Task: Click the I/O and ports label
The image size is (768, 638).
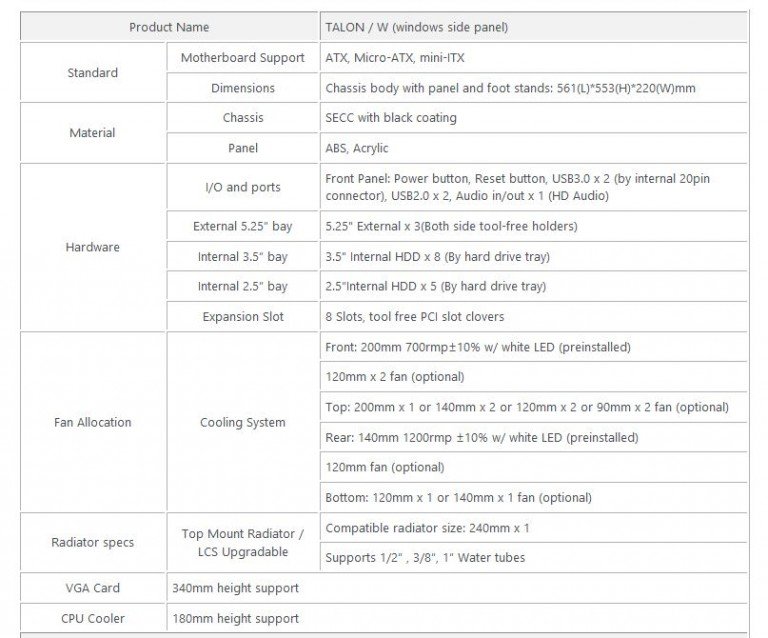Action: click(242, 187)
